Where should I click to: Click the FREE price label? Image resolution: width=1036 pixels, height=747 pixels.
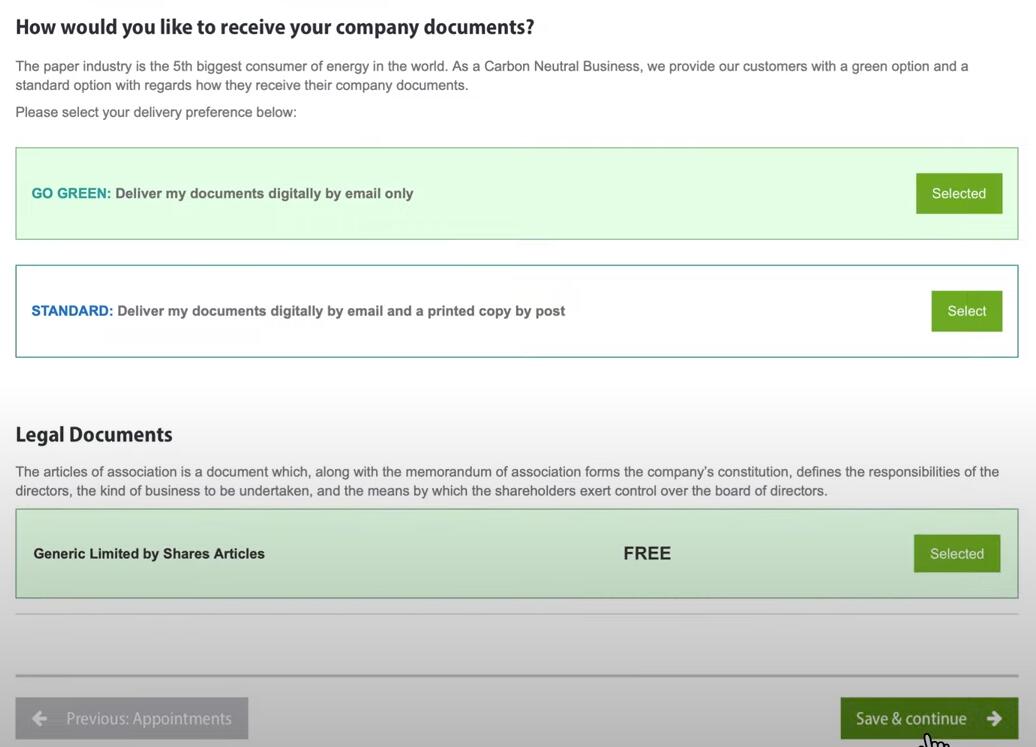tap(647, 554)
